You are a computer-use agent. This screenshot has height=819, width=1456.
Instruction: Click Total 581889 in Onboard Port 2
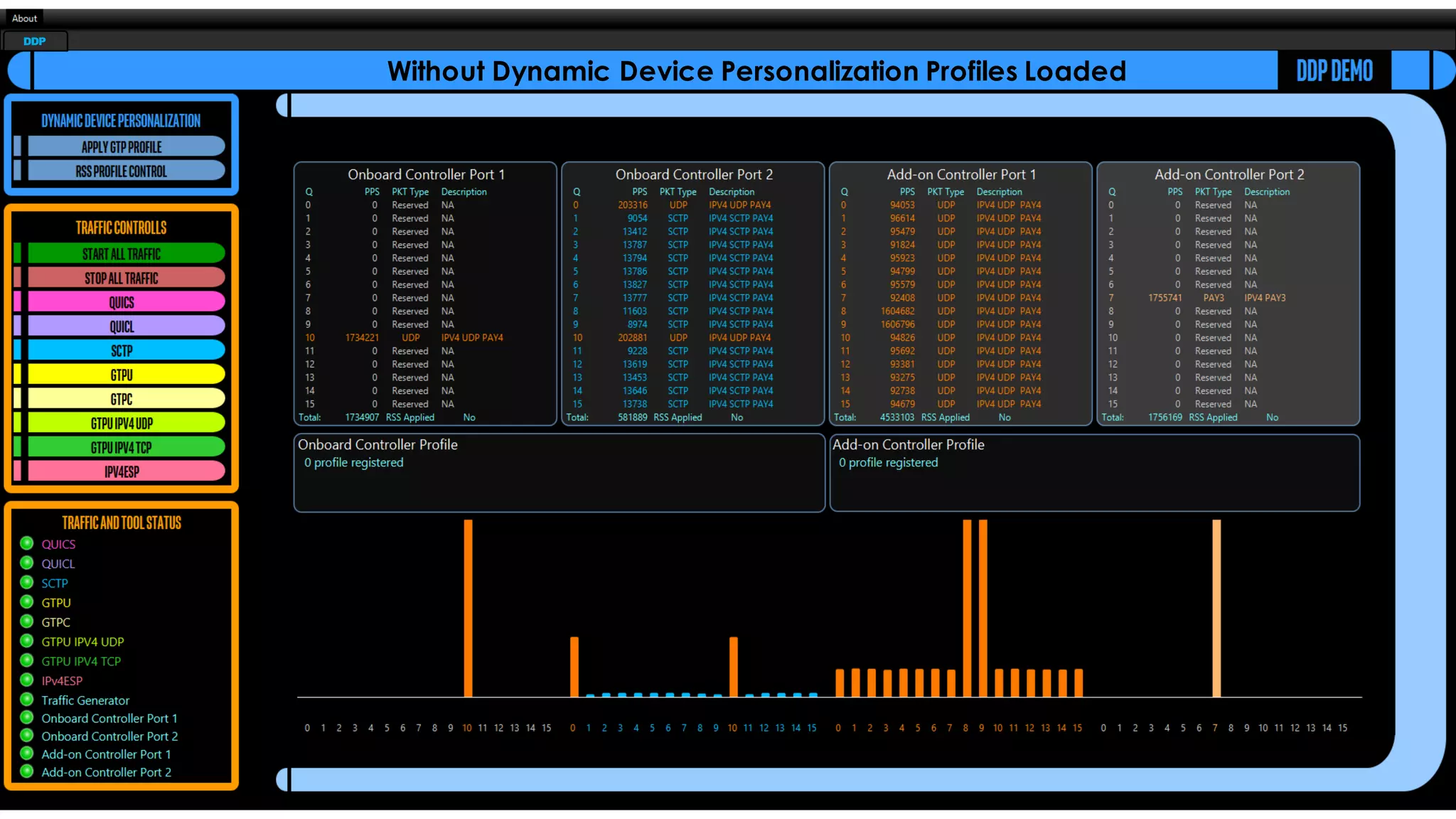(x=632, y=417)
